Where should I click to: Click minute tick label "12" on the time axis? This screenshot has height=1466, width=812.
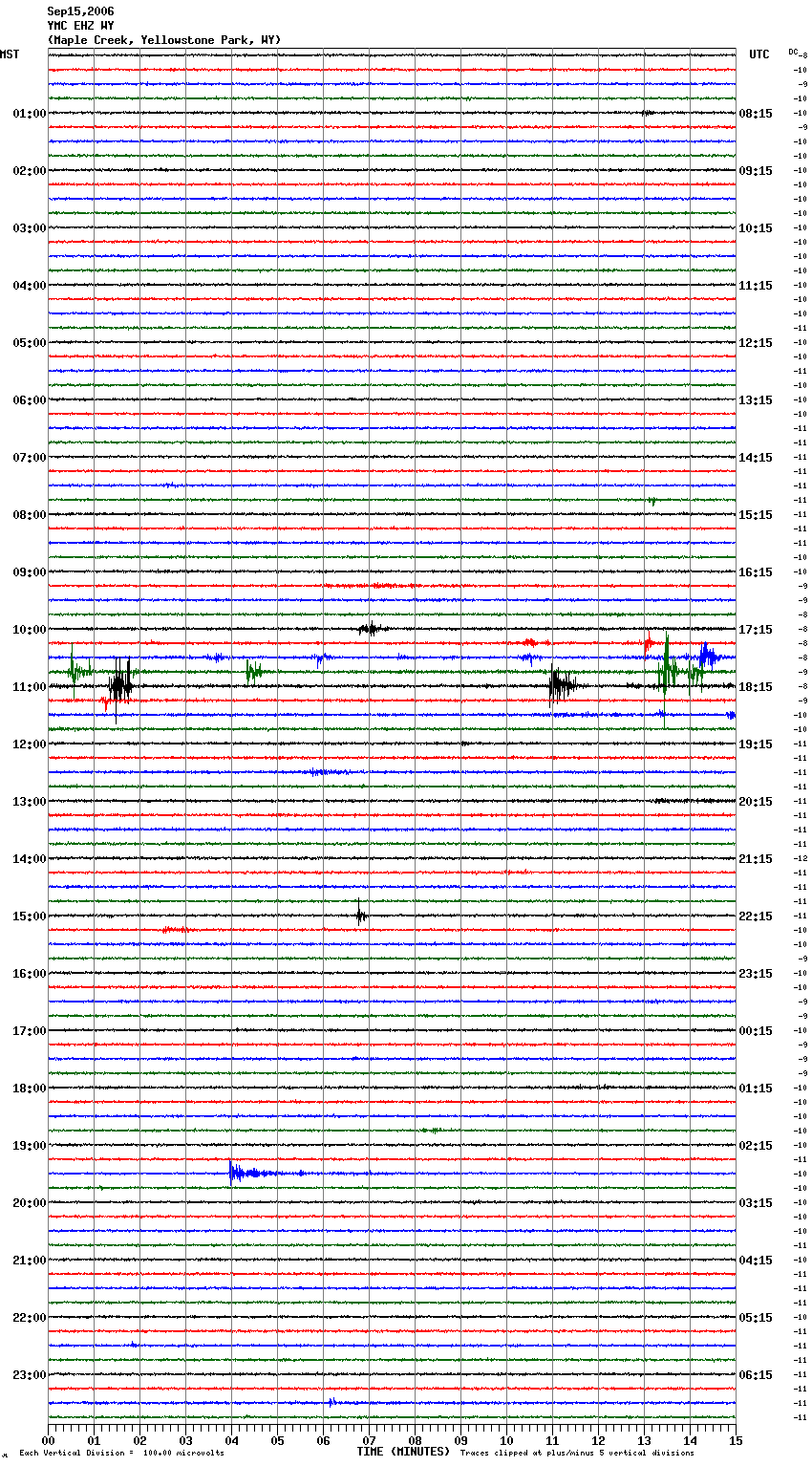pyautogui.click(x=599, y=1441)
